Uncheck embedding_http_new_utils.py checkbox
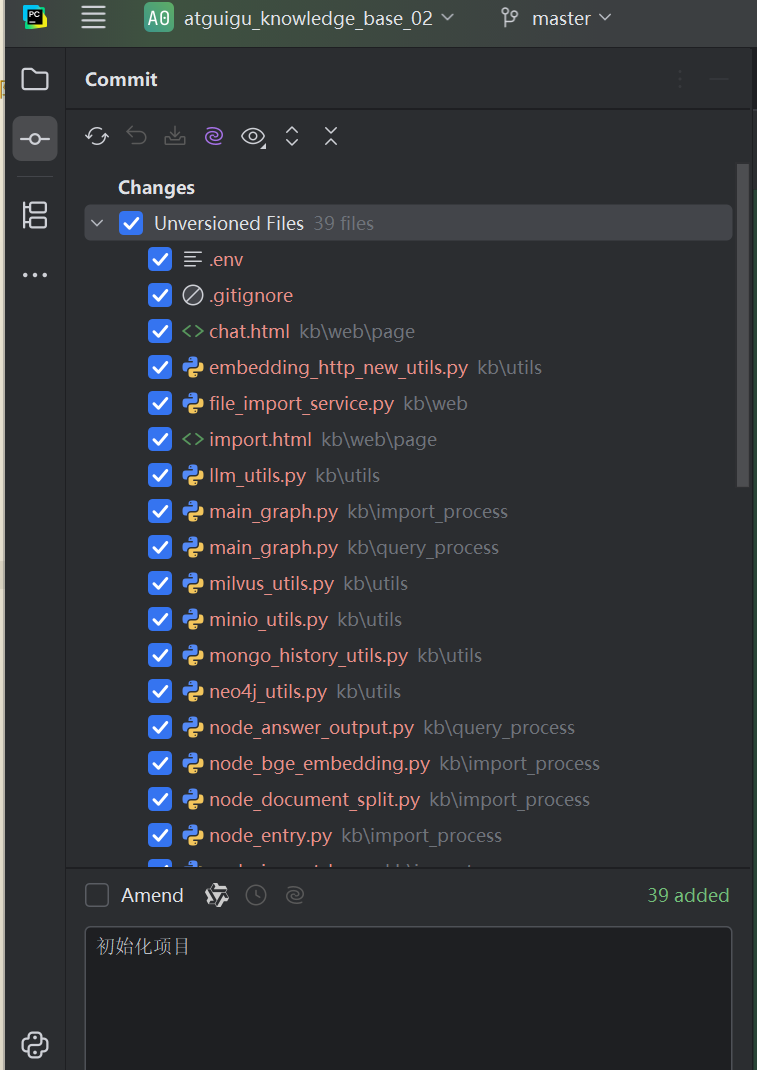Image resolution: width=757 pixels, height=1070 pixels. 160,368
